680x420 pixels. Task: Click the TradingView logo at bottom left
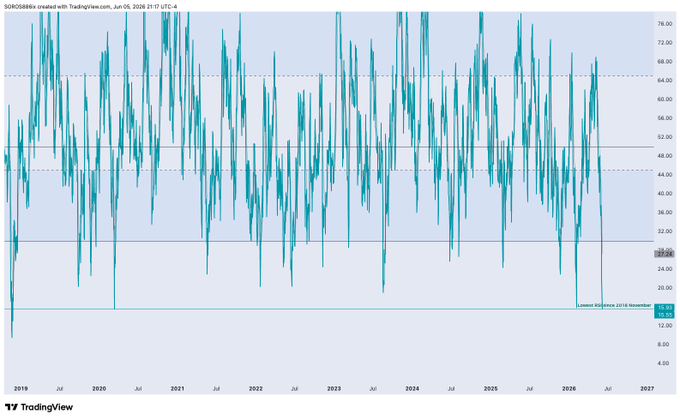[x=39, y=407]
